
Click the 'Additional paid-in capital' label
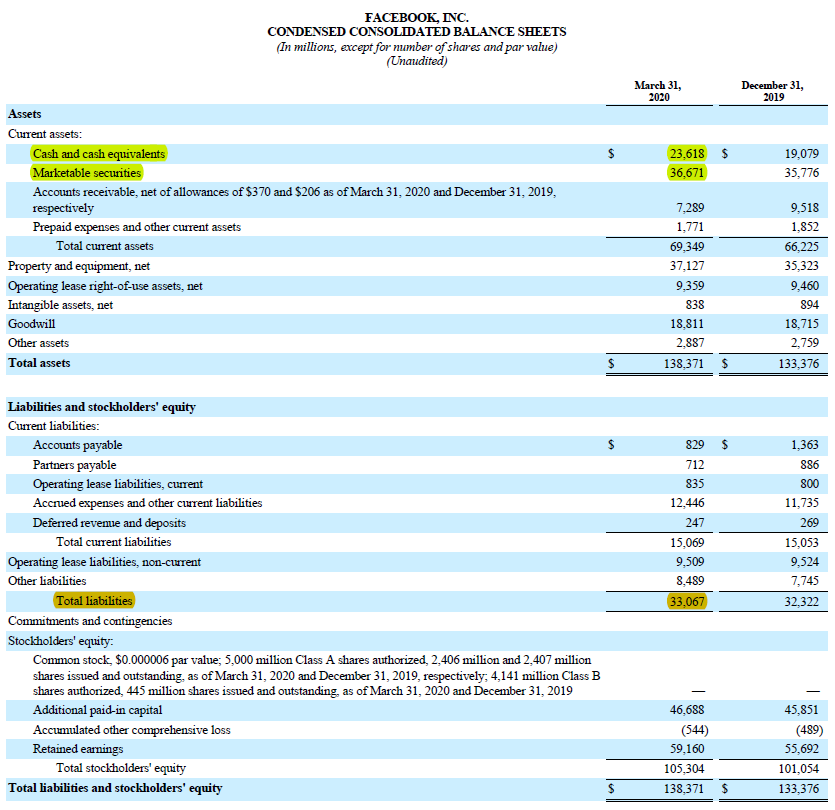click(x=97, y=710)
